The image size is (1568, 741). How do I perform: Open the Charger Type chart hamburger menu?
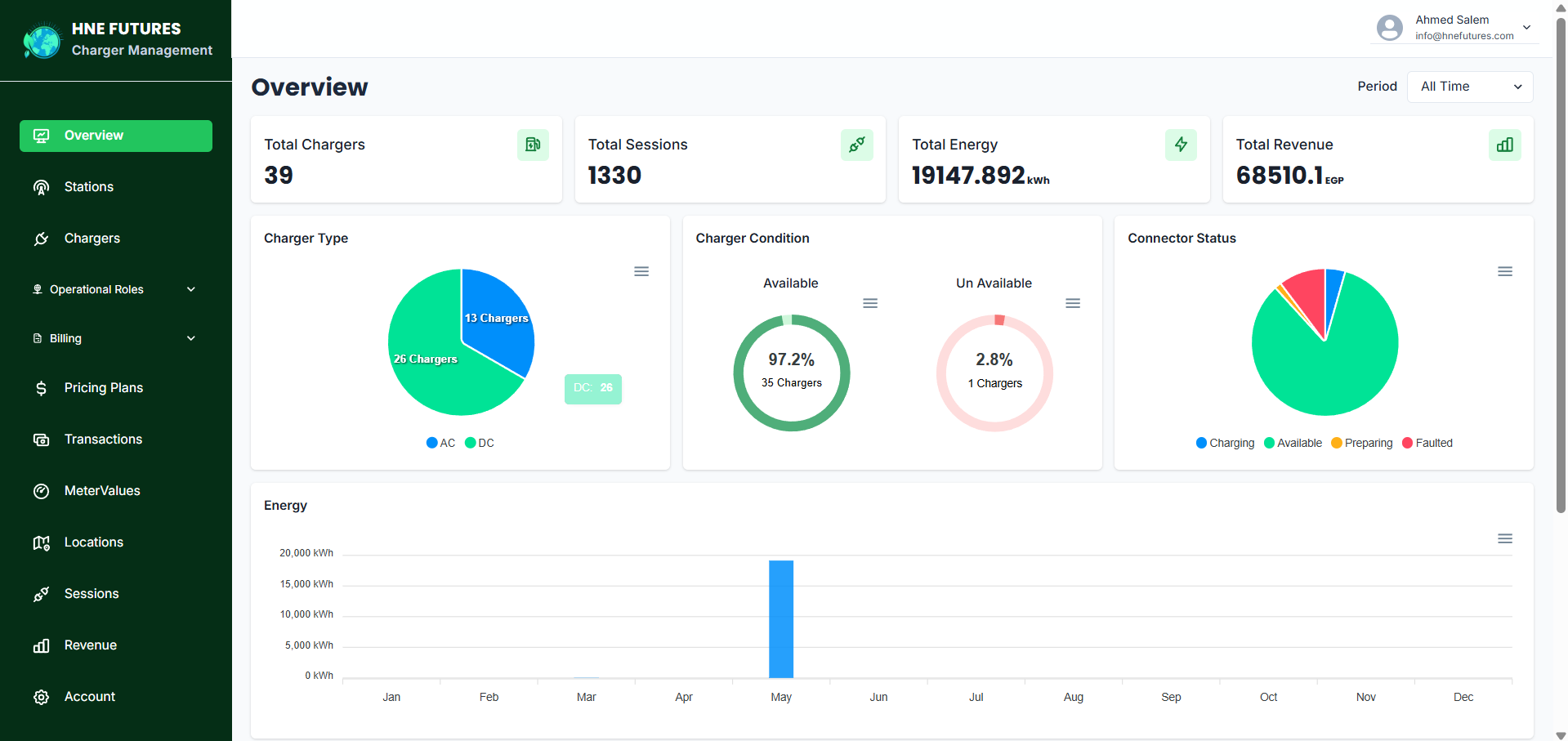click(x=641, y=271)
